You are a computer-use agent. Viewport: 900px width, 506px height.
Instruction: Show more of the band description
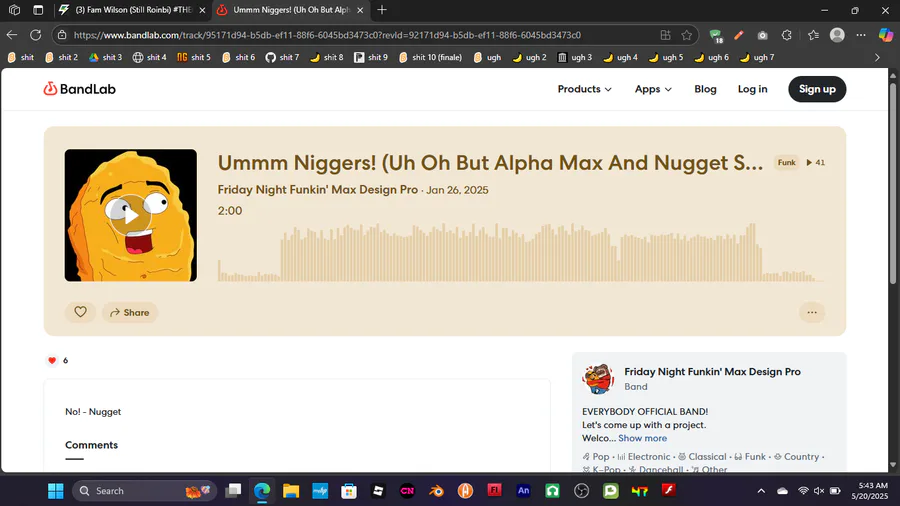[642, 438]
